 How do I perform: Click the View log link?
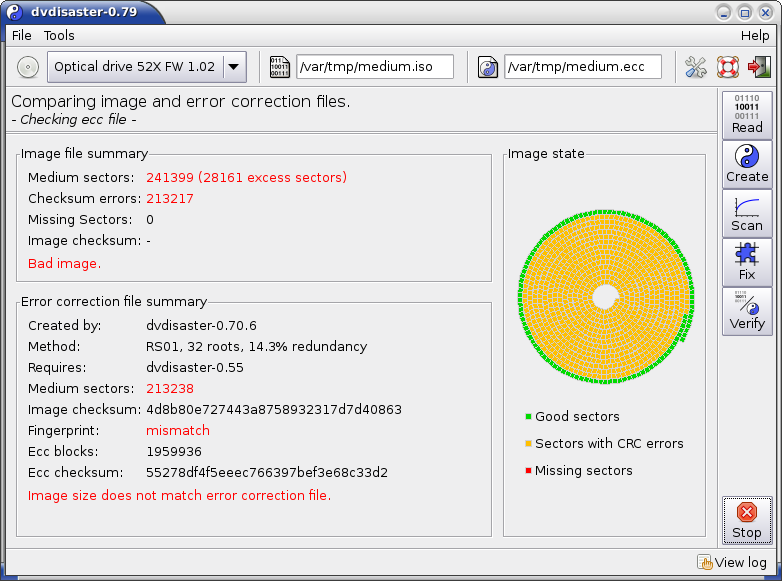click(735, 563)
